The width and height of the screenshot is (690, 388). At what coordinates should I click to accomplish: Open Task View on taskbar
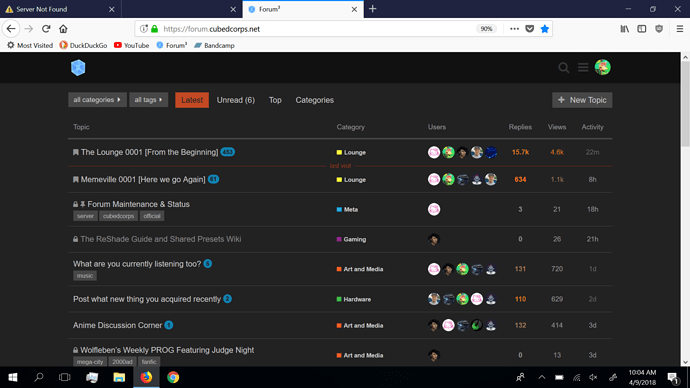point(65,377)
